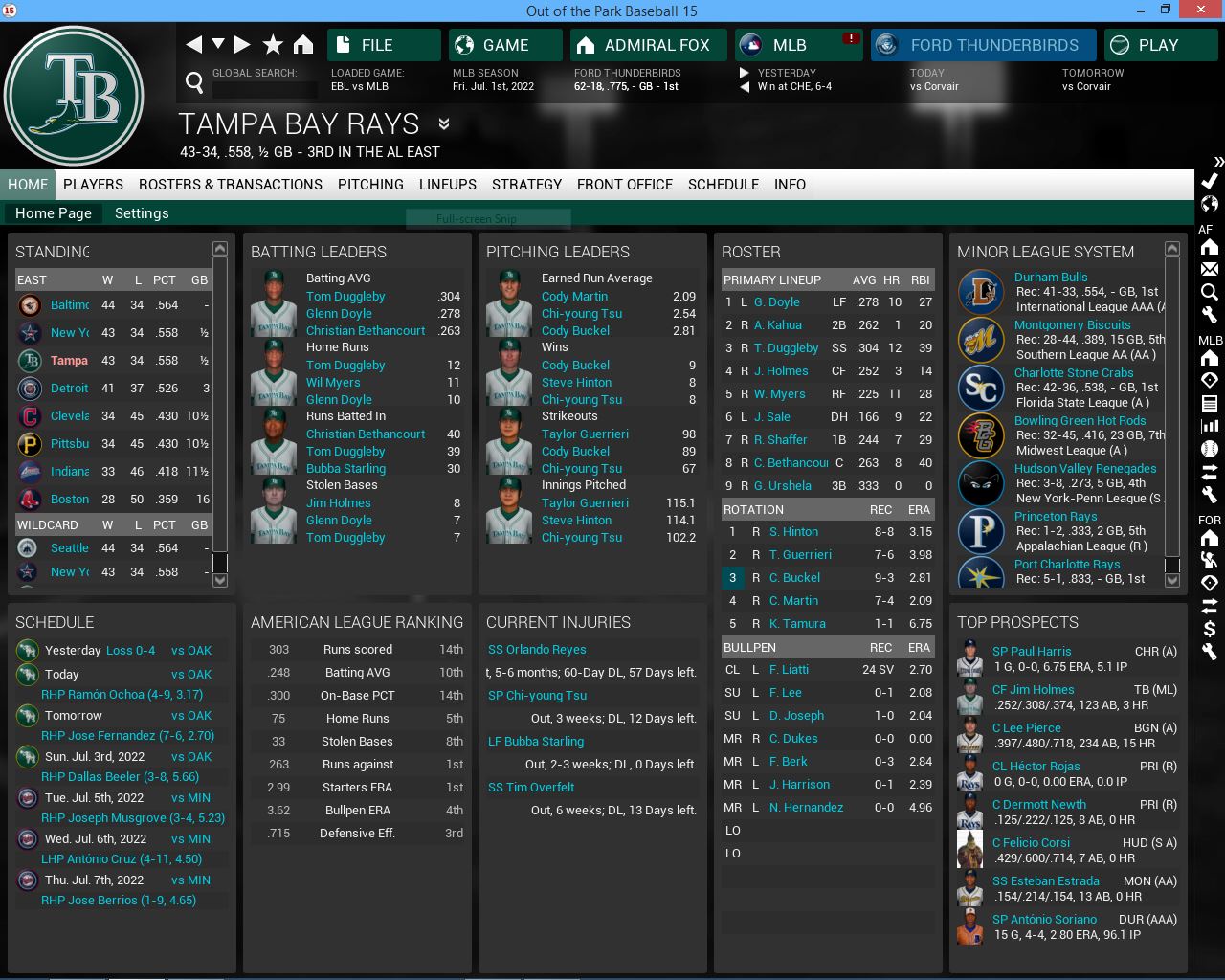Image resolution: width=1225 pixels, height=980 pixels.
Task: Open the FOR dollar finances icon
Action: coord(1210,629)
